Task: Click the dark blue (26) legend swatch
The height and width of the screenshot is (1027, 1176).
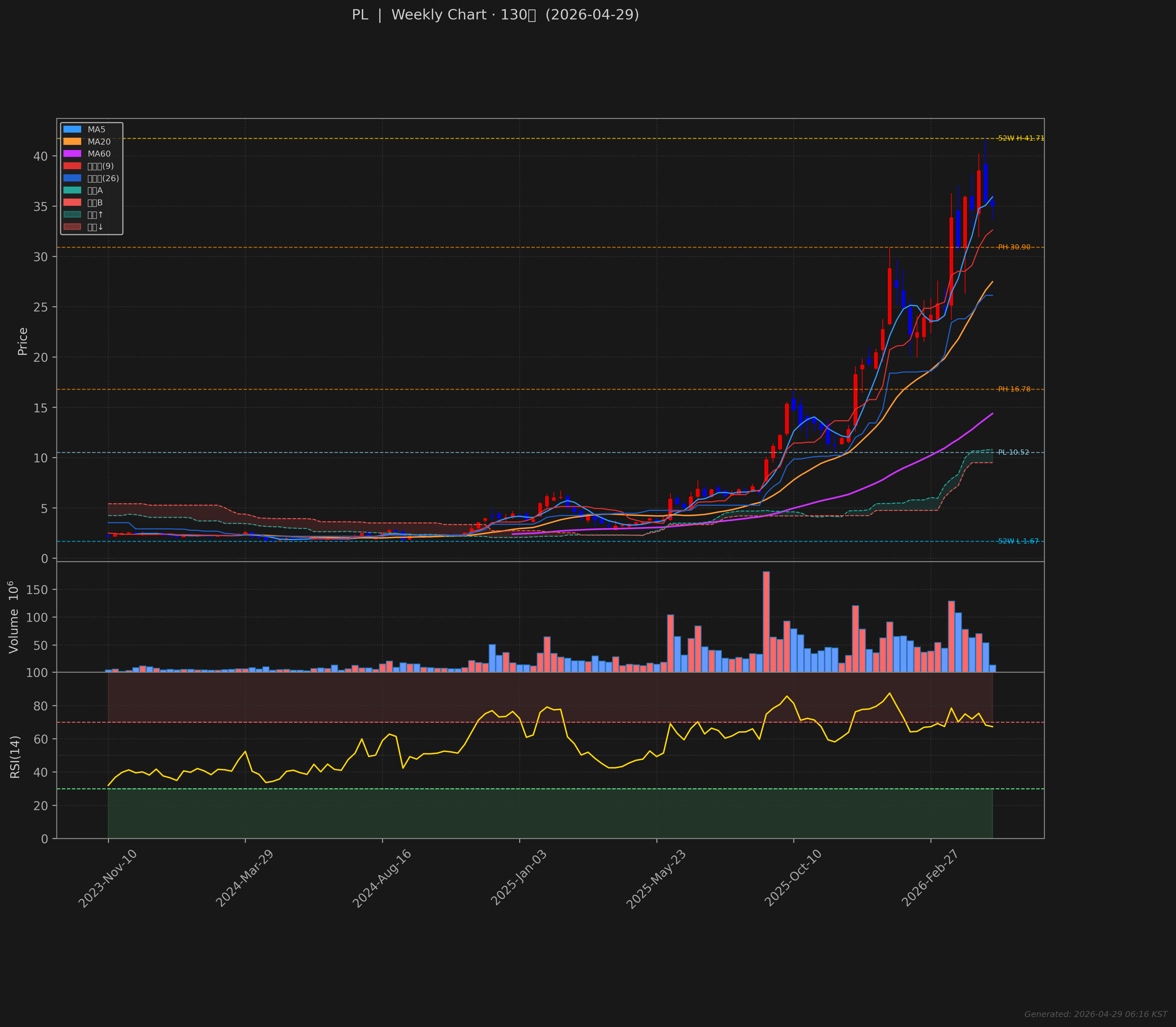Action: (x=72, y=178)
